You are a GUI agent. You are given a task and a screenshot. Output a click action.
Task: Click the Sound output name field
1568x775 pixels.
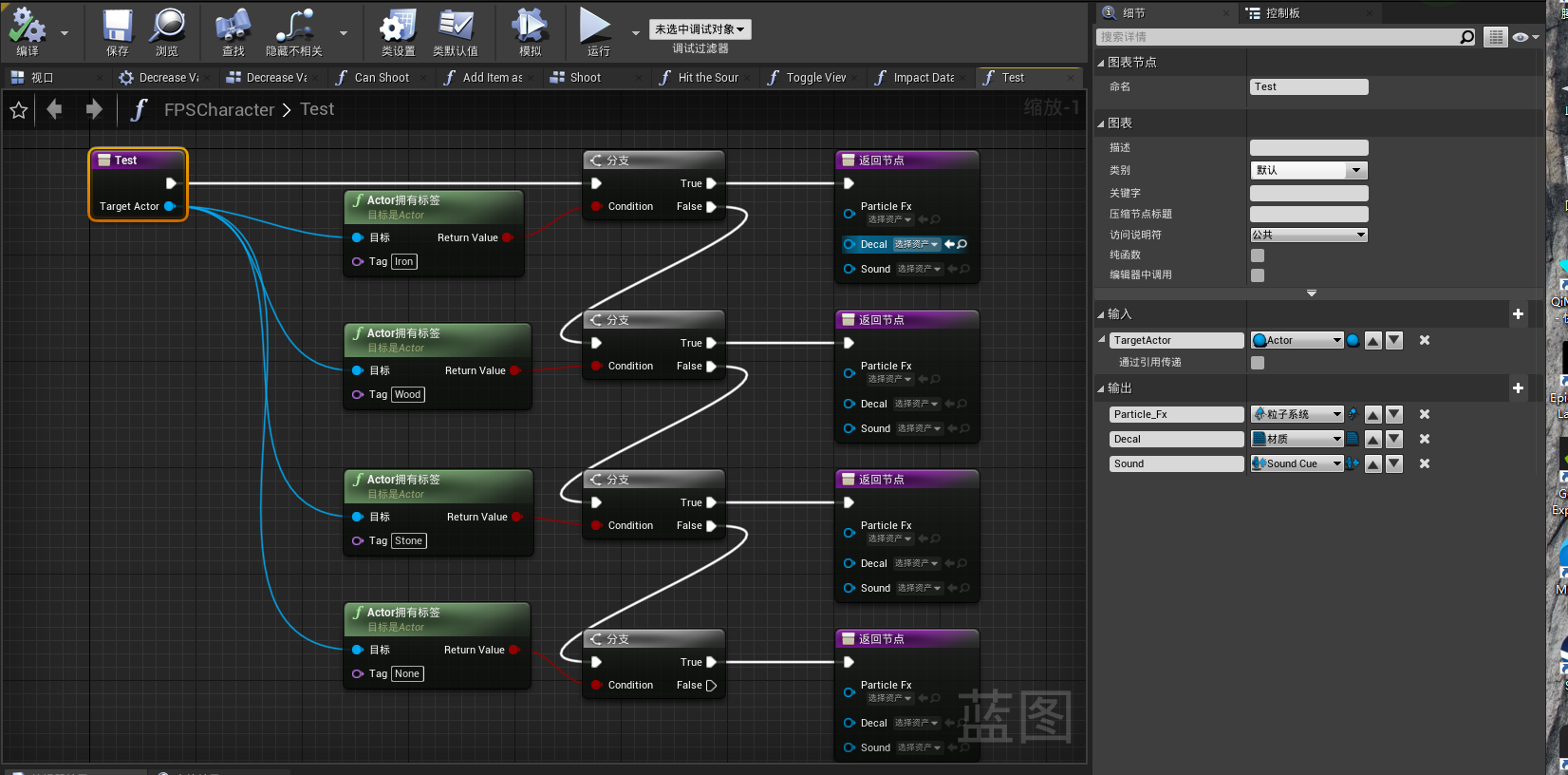pyautogui.click(x=1176, y=463)
